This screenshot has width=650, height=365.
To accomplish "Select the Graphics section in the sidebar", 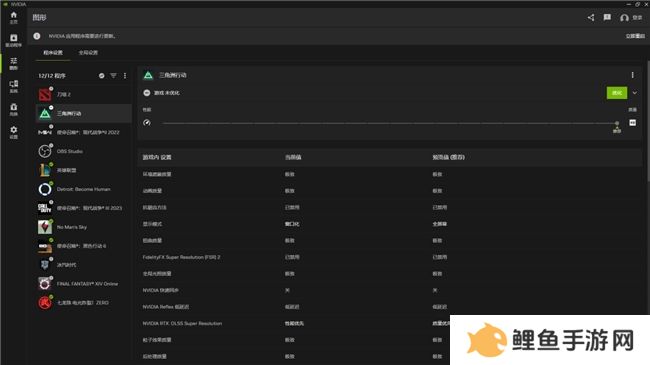I will point(13,63).
